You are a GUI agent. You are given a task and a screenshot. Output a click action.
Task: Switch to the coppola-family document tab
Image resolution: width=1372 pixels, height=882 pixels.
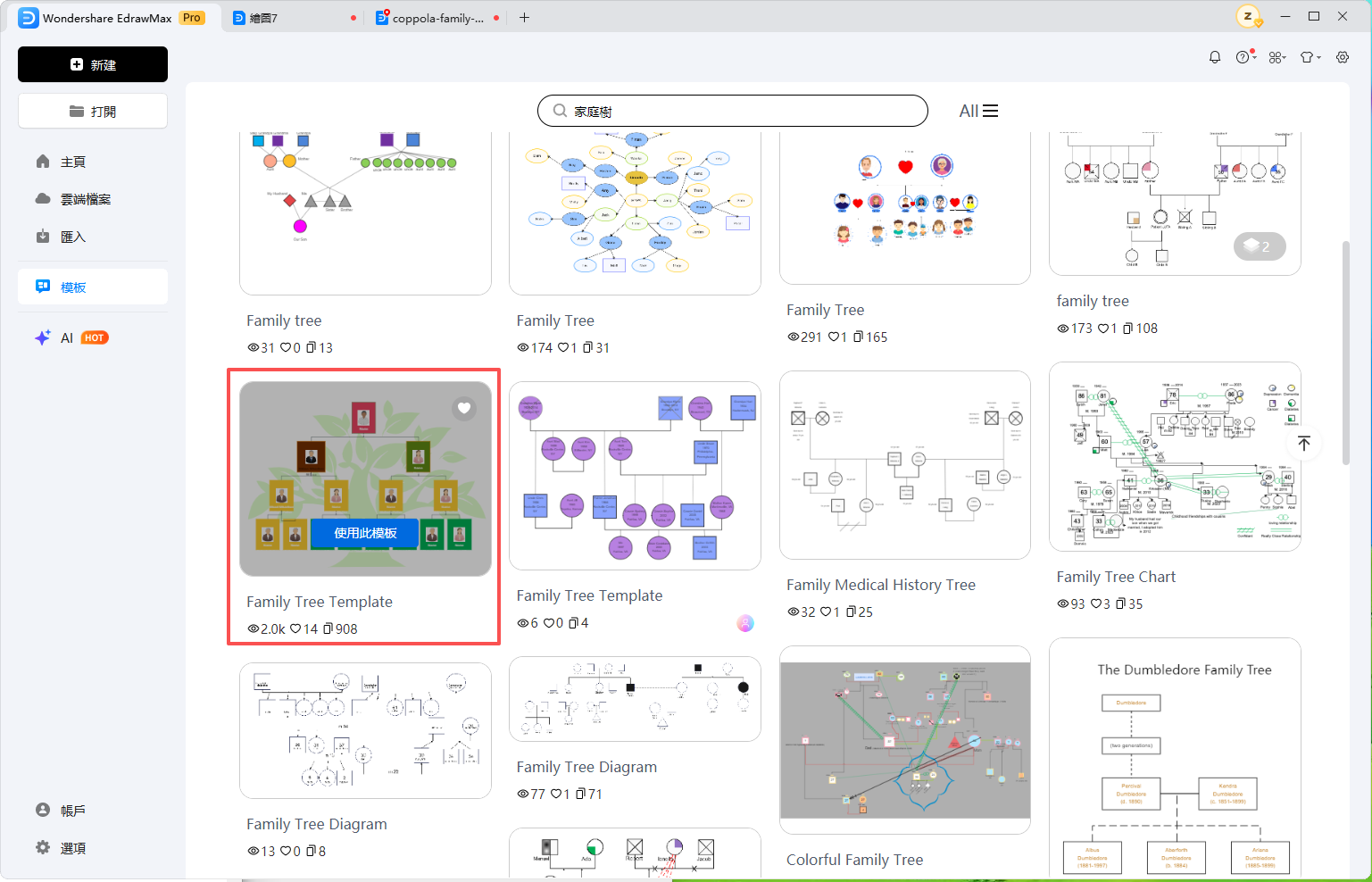tap(437, 18)
